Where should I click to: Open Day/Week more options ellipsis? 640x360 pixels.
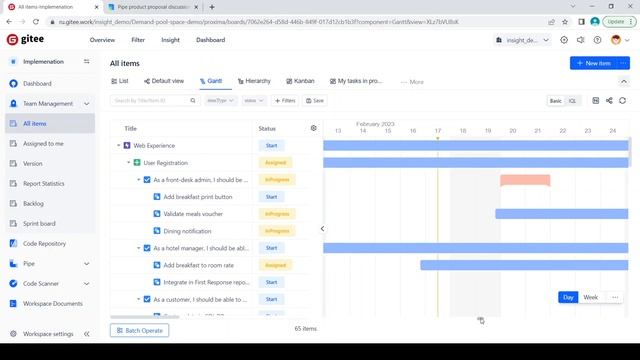615,297
